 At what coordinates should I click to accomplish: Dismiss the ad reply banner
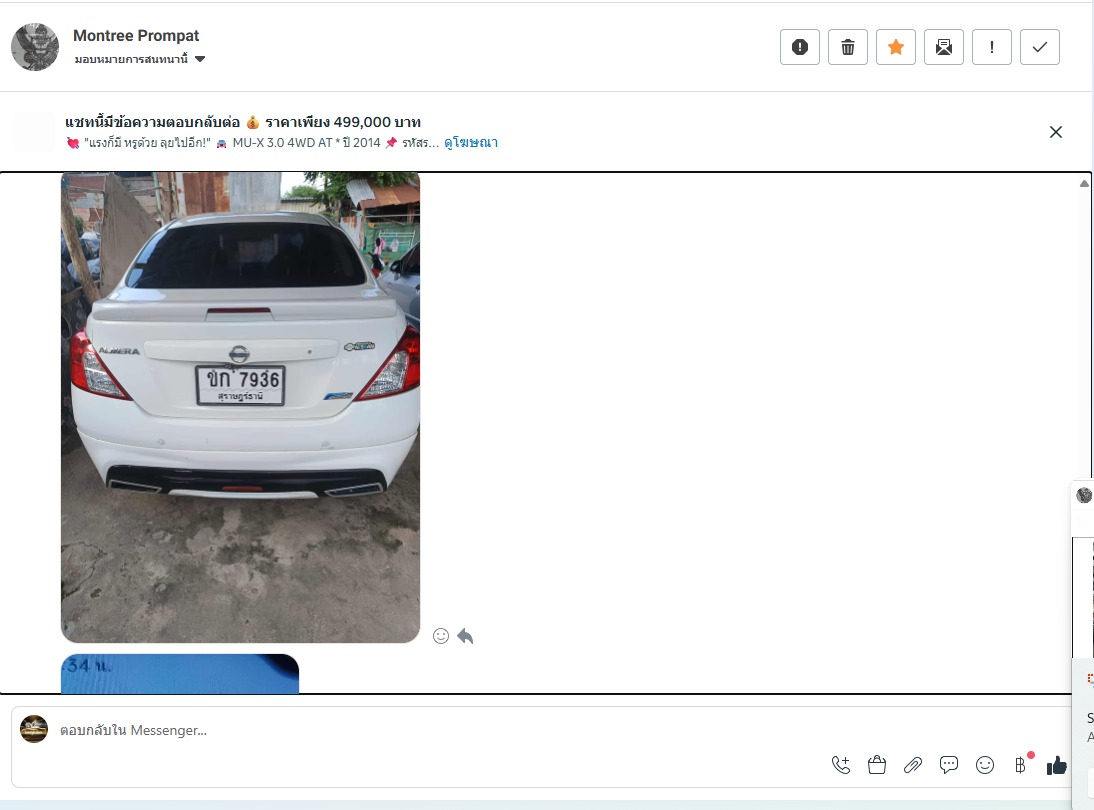coord(1055,132)
